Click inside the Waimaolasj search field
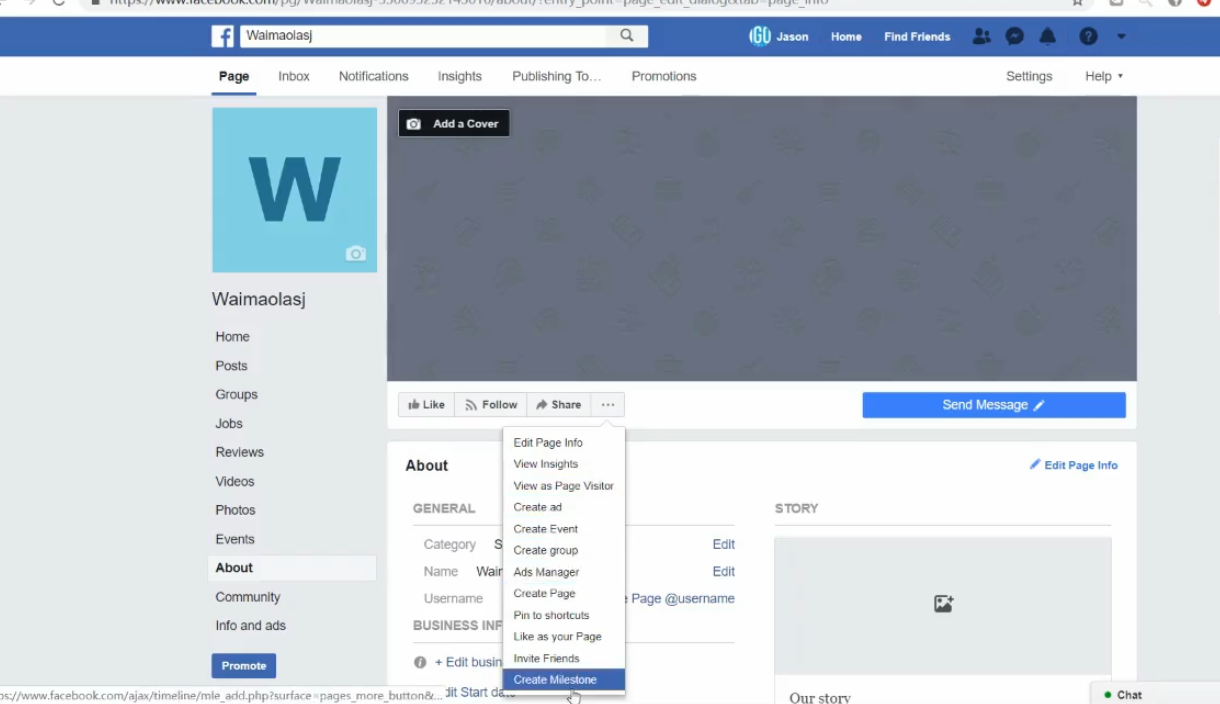1220x704 pixels. coord(423,36)
